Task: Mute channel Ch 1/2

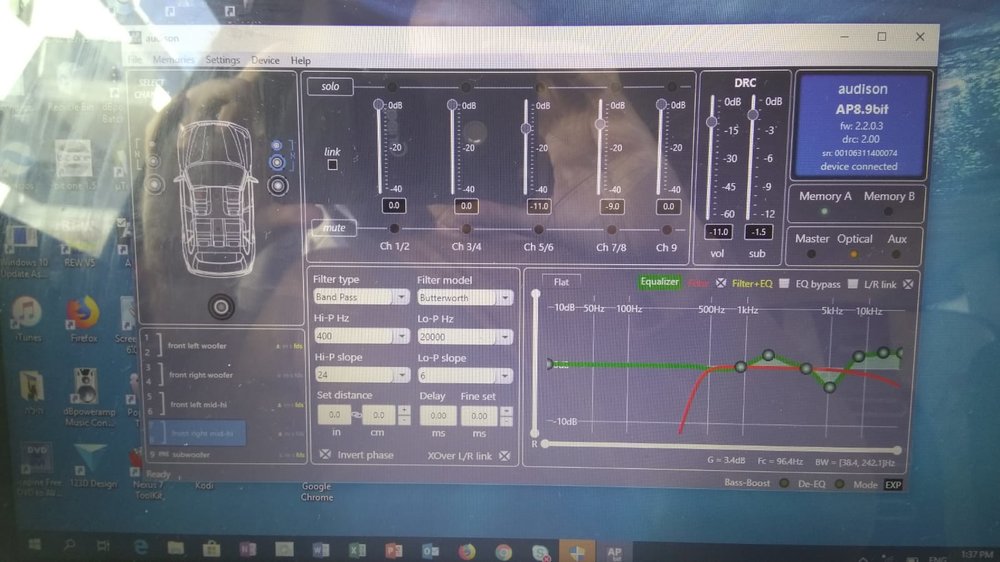Action: point(394,228)
